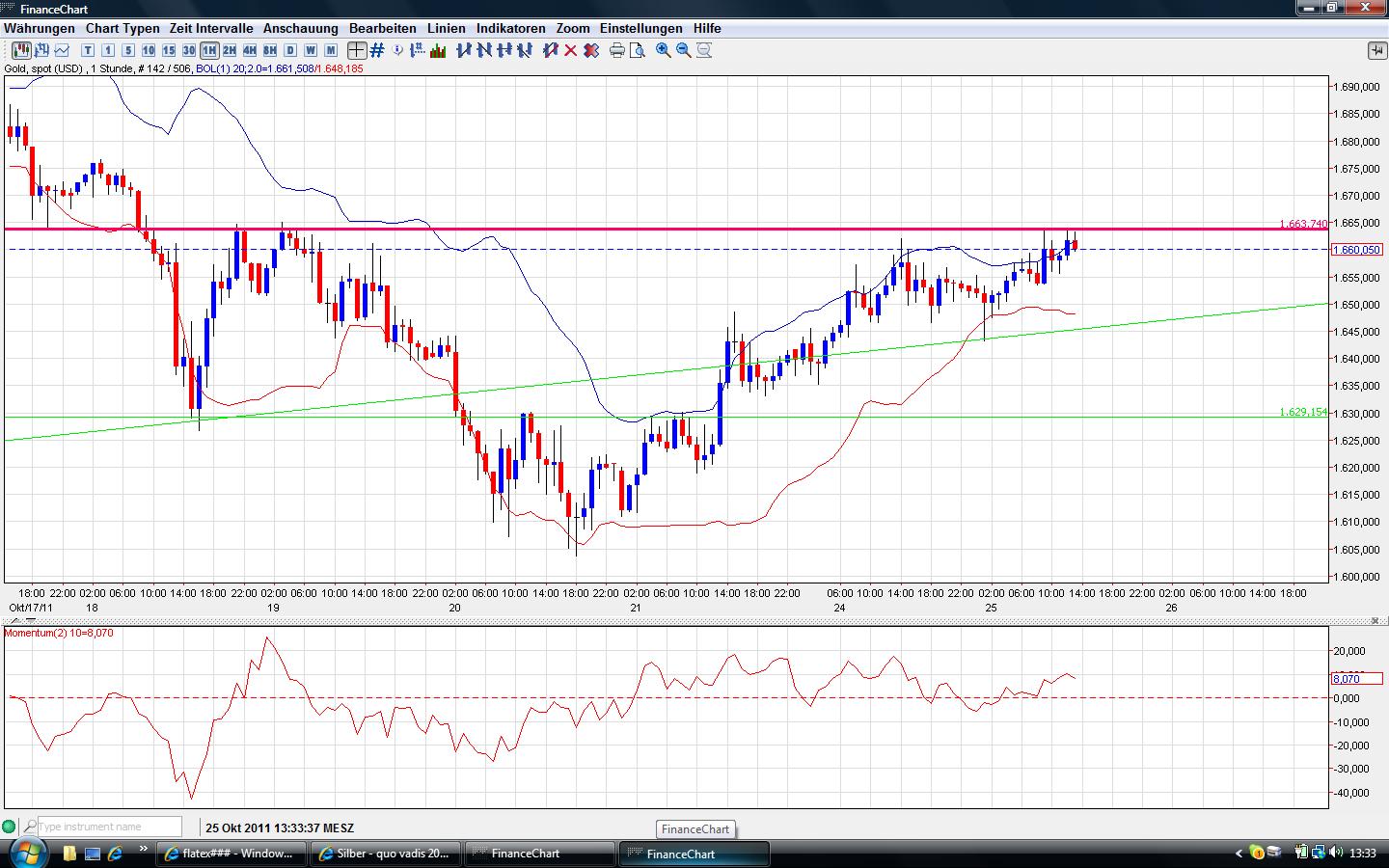
Task: Select the daily D interval button
Action: pos(290,50)
